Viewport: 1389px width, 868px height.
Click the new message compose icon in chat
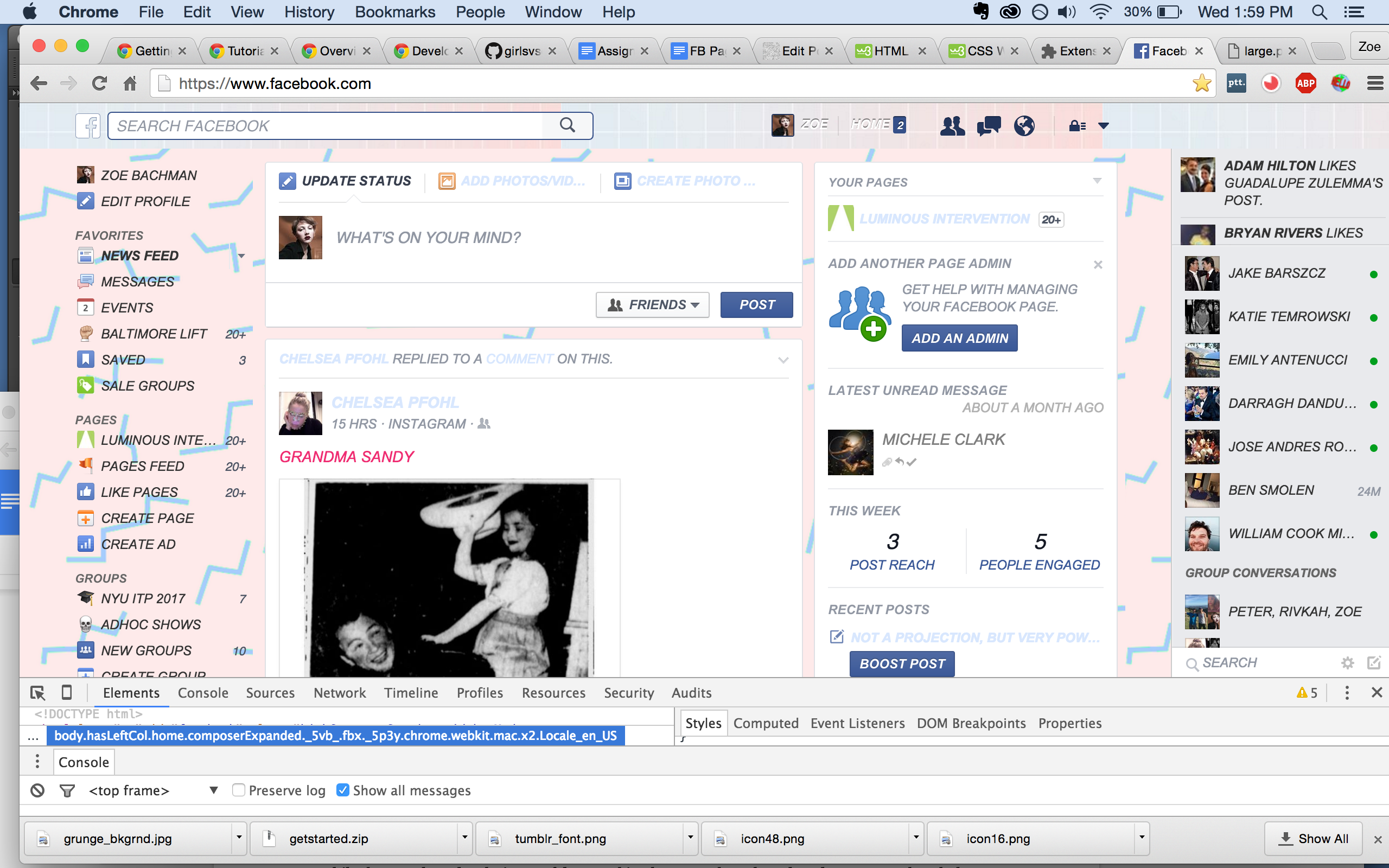pos(1373,663)
